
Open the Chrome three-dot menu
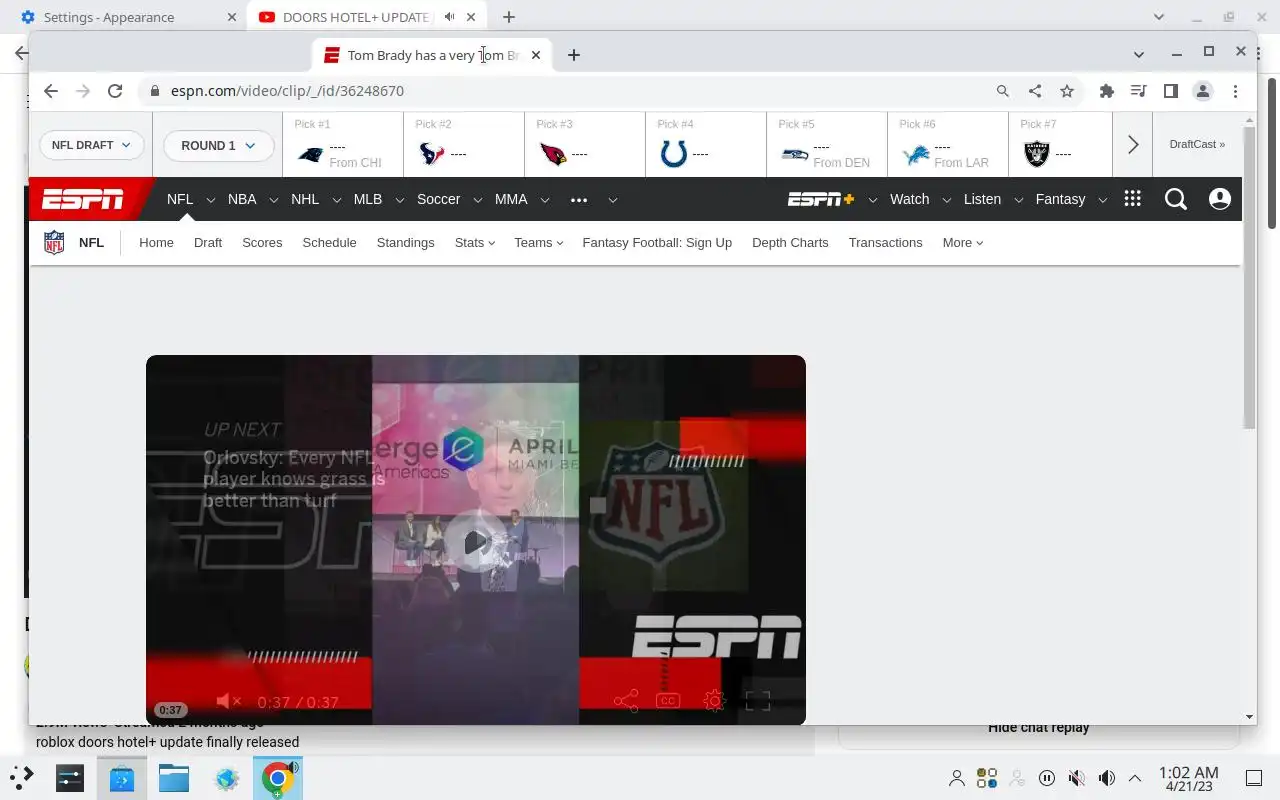(x=1236, y=91)
